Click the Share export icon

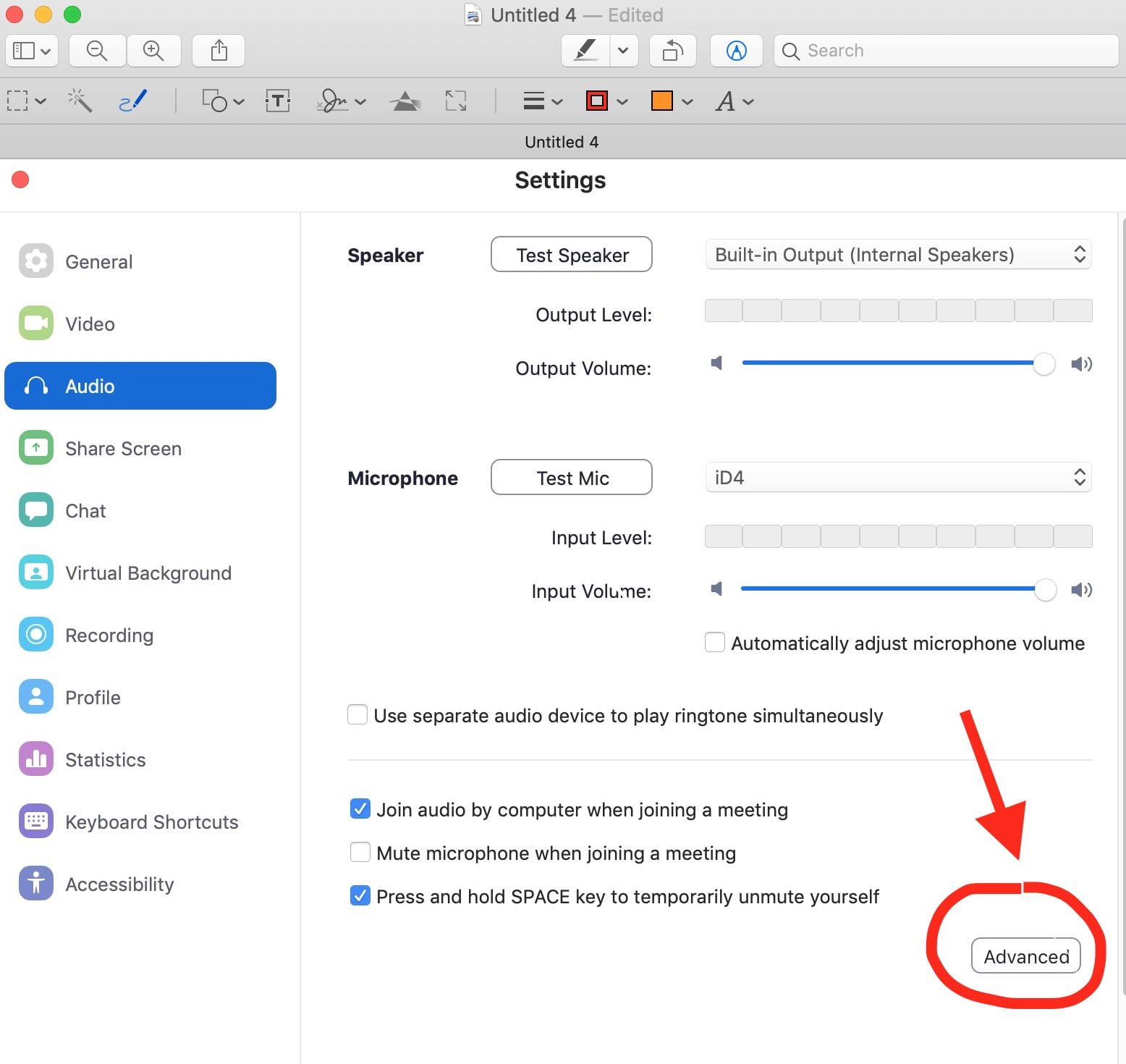[219, 51]
